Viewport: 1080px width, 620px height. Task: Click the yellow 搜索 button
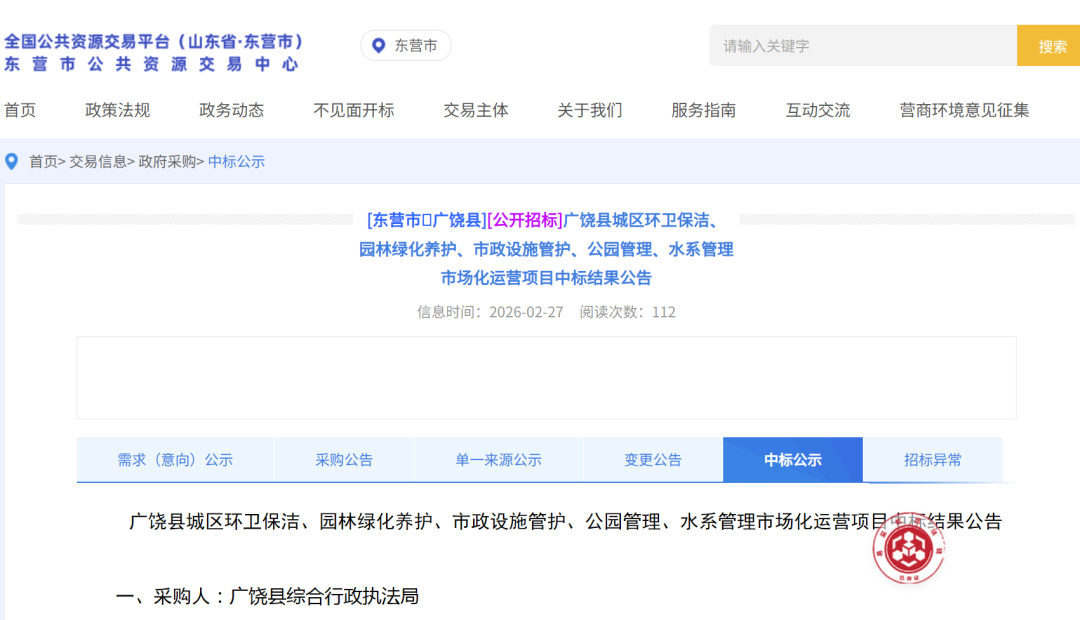coord(1051,45)
